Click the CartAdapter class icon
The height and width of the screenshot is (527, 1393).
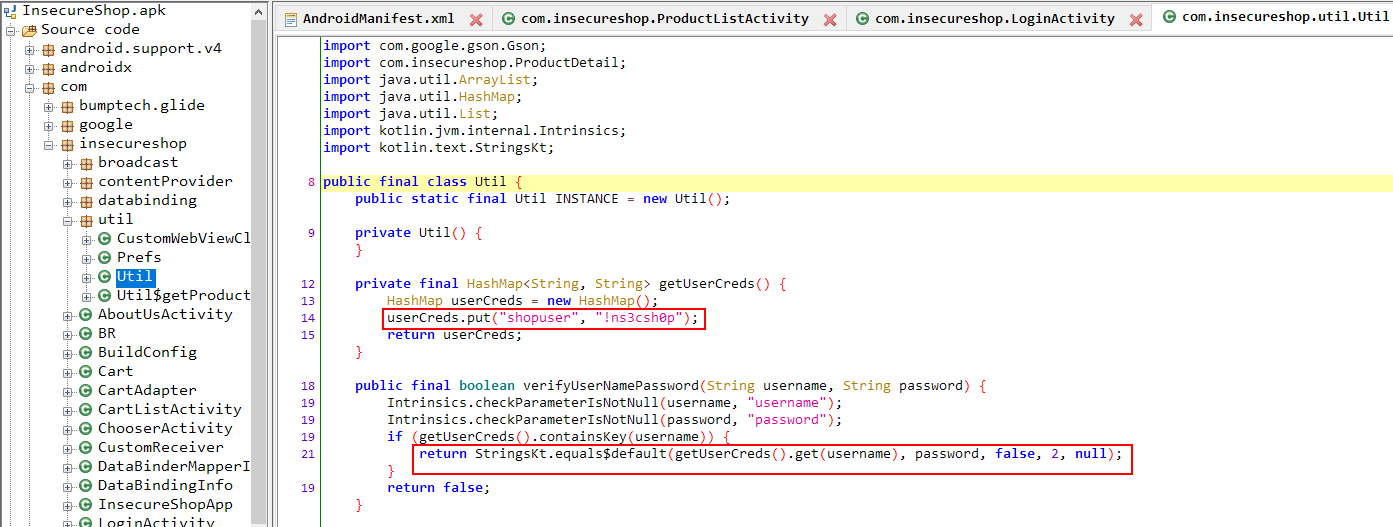tap(85, 391)
